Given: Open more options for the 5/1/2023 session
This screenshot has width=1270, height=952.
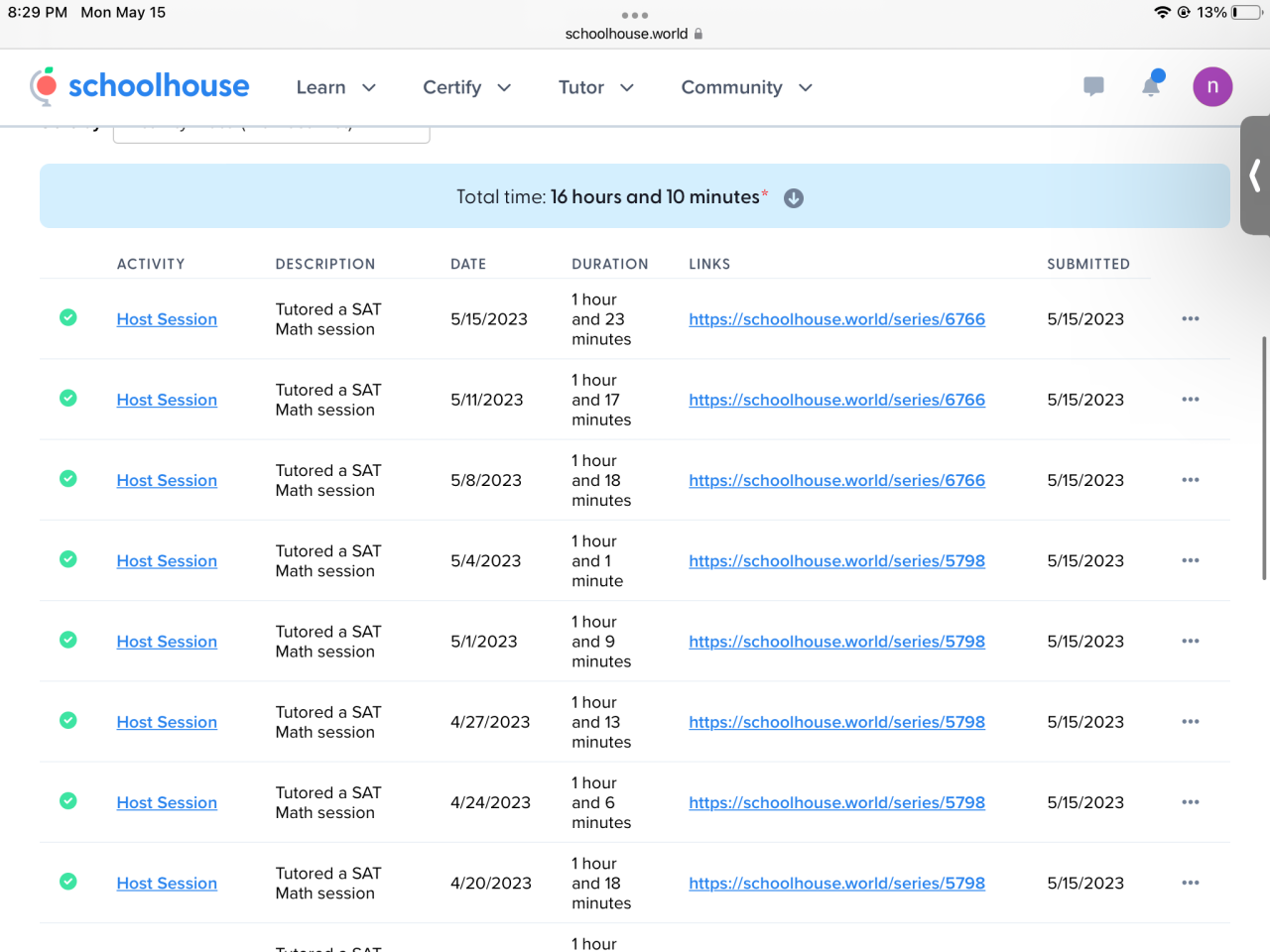Looking at the screenshot, I should point(1191,641).
